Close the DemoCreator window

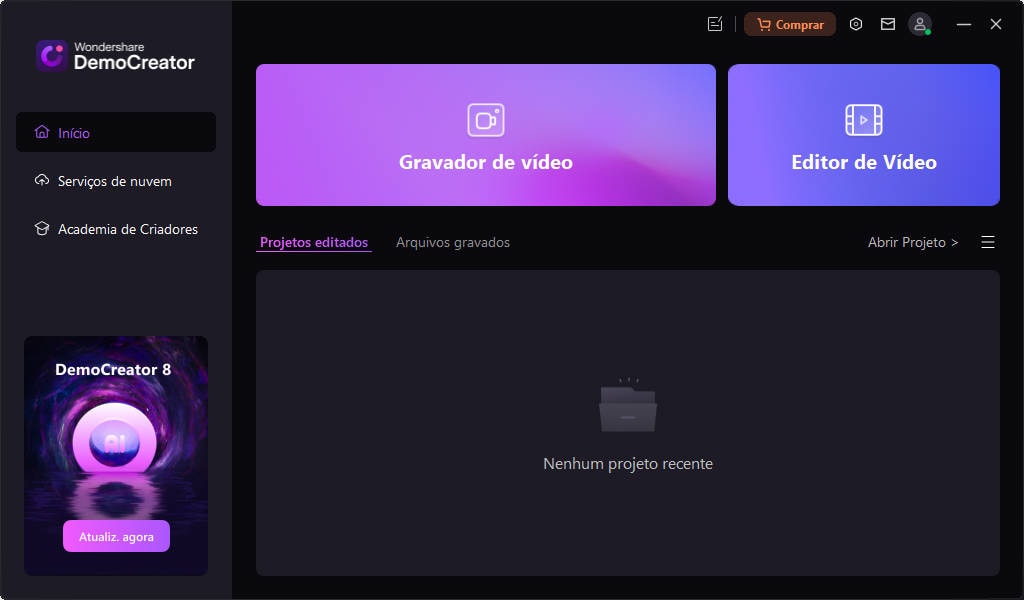coord(996,24)
